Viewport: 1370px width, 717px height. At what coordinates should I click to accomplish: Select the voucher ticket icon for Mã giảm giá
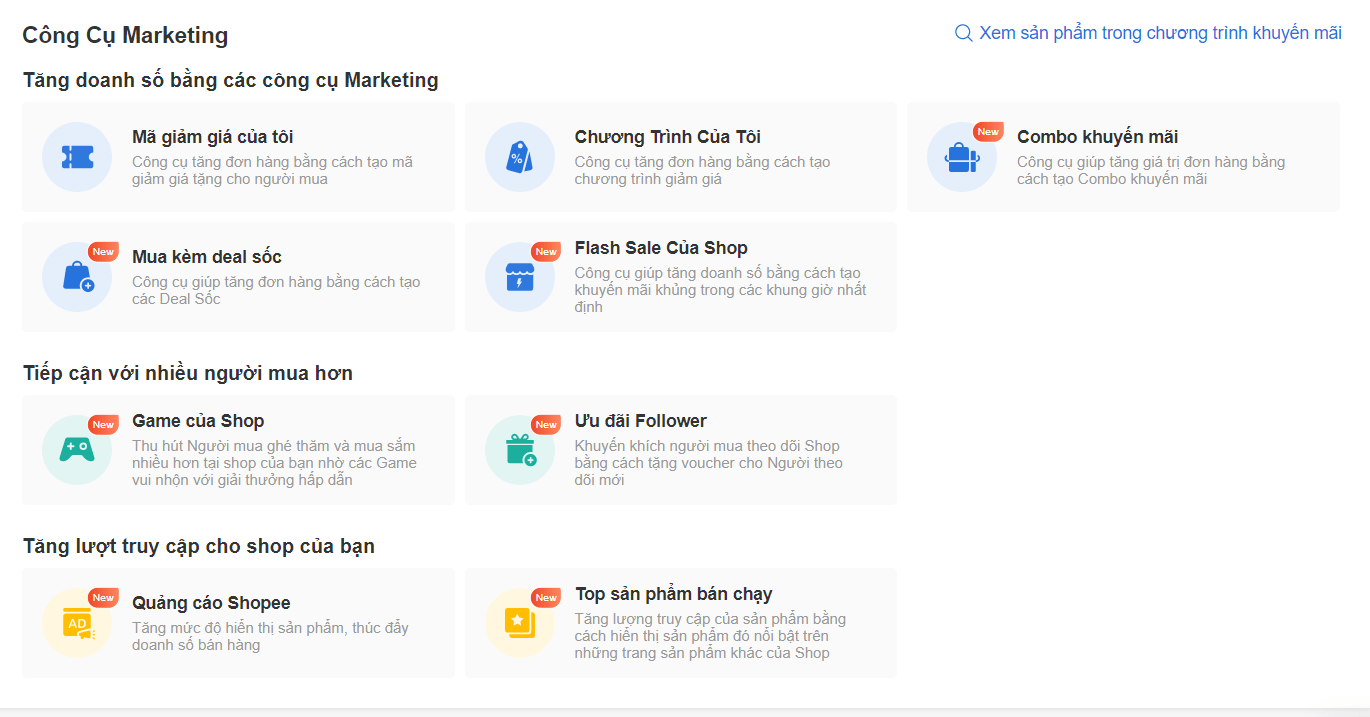click(x=77, y=157)
